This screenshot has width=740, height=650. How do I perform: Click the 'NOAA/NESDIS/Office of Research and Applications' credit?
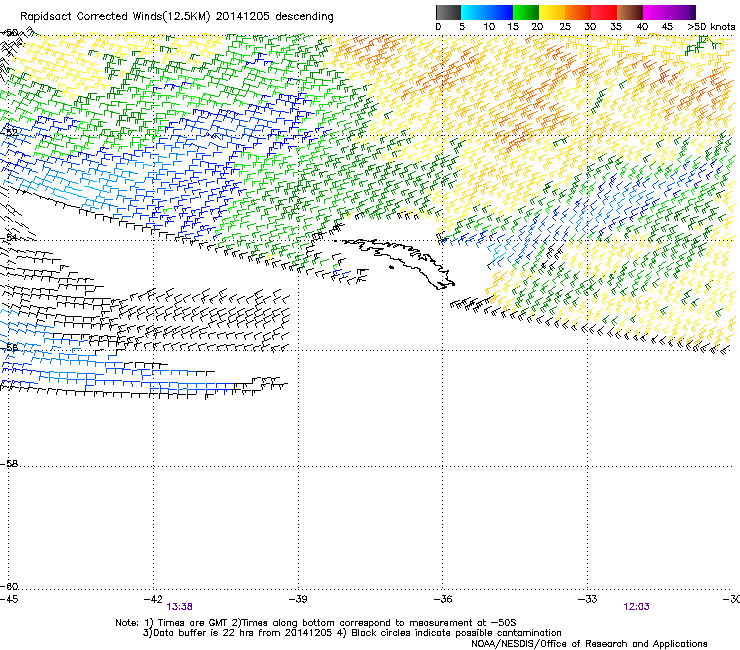pos(589,644)
